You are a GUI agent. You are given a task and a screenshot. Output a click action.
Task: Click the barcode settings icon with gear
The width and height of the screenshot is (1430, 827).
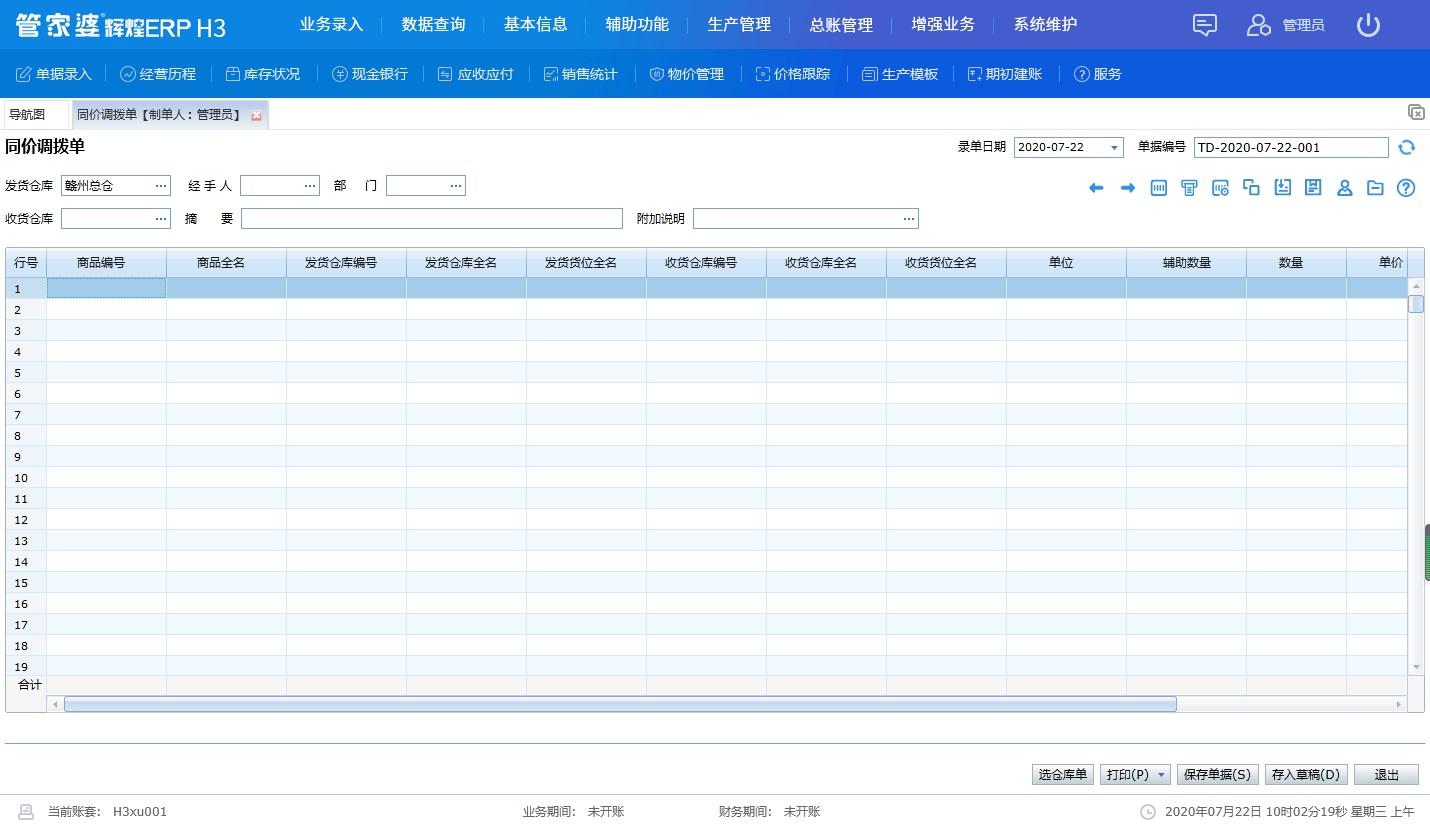[x=1220, y=187]
